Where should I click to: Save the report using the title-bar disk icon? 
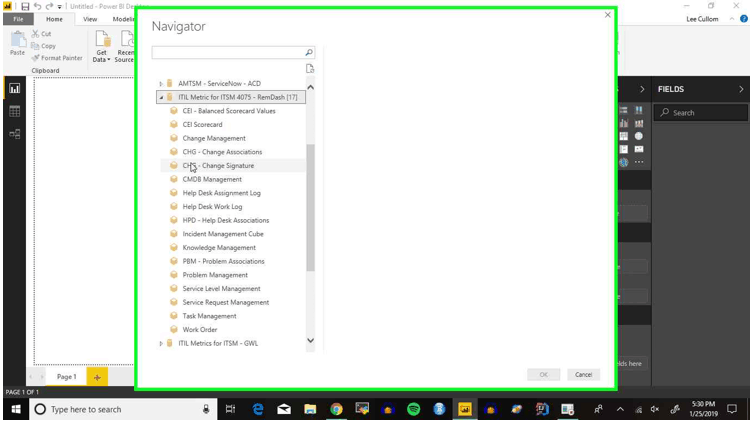tap(25, 7)
